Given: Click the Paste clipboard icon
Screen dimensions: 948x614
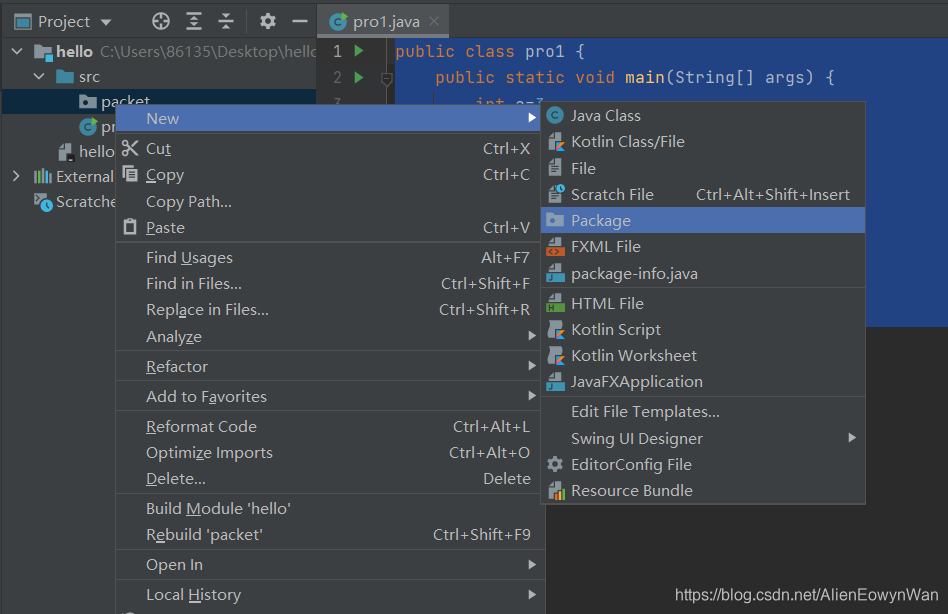Looking at the screenshot, I should click(x=130, y=227).
